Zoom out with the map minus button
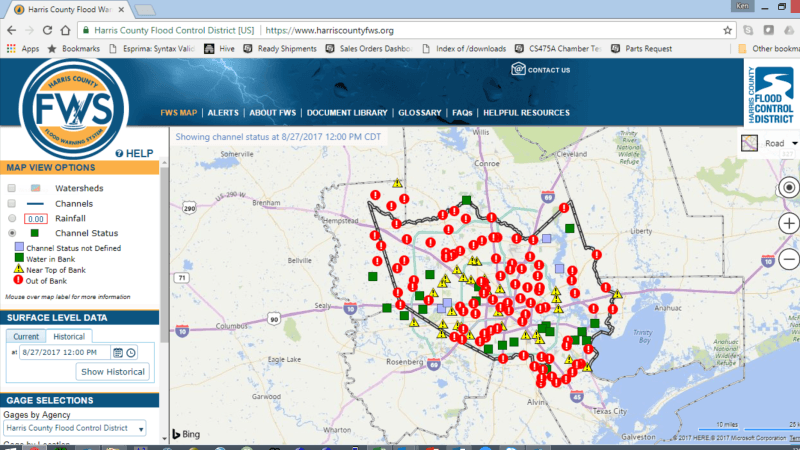This screenshot has width=800, height=450. coord(789,259)
